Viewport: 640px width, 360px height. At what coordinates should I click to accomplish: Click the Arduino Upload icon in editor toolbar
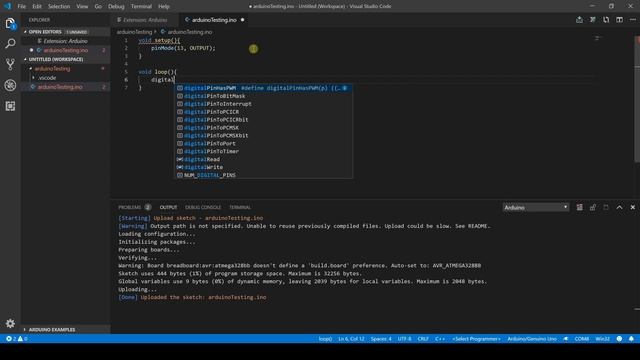tap(579, 20)
